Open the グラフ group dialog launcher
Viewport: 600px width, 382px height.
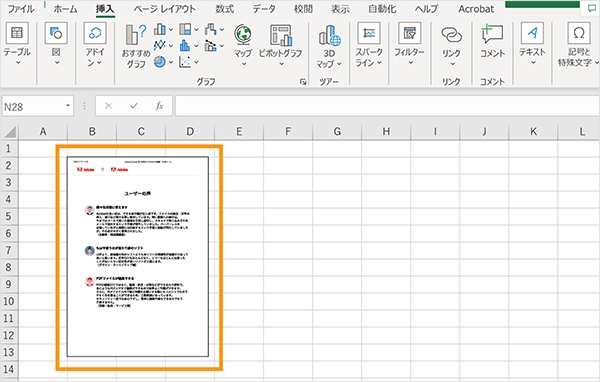(303, 82)
